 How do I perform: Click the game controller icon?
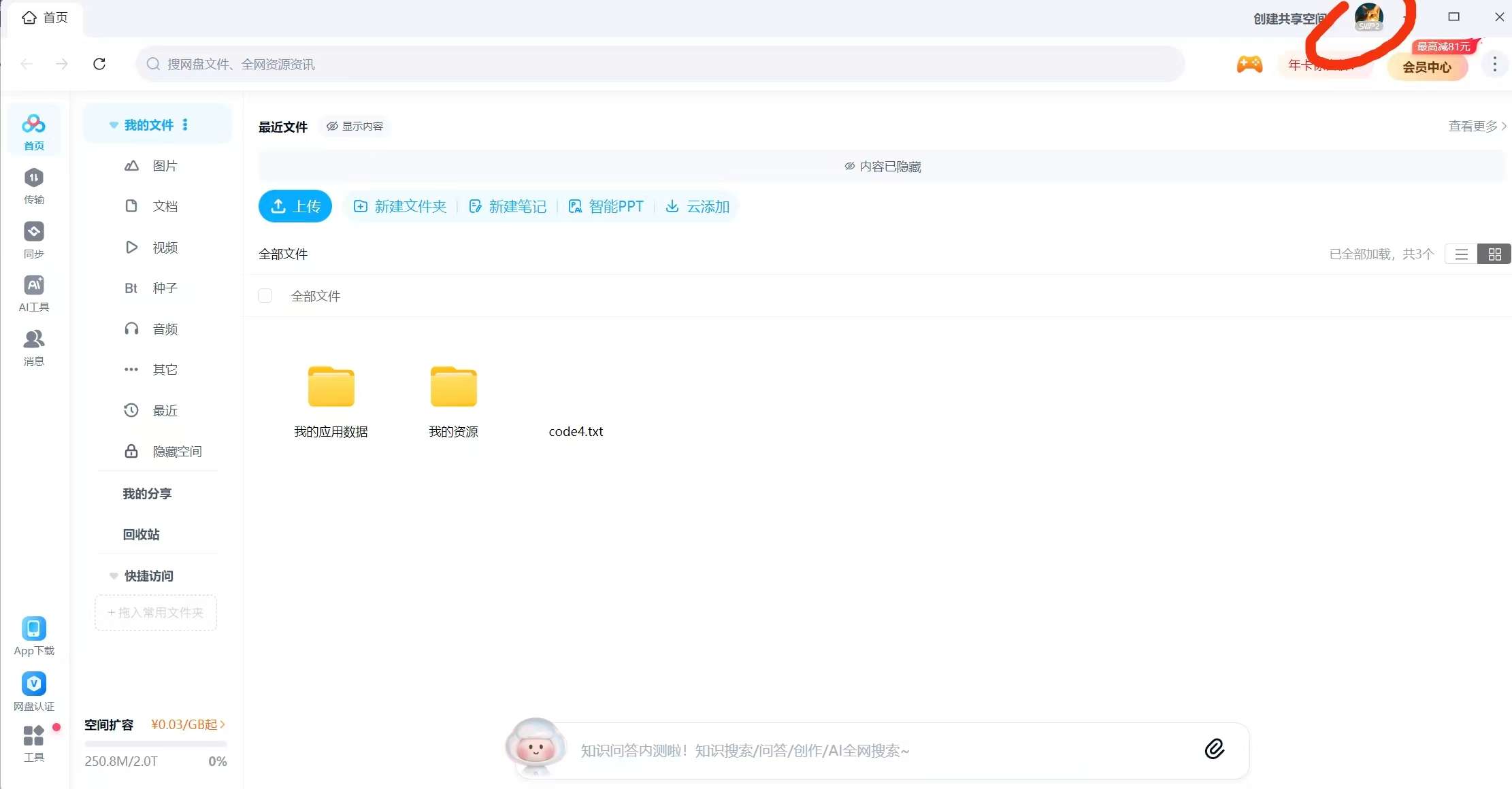coord(1249,65)
